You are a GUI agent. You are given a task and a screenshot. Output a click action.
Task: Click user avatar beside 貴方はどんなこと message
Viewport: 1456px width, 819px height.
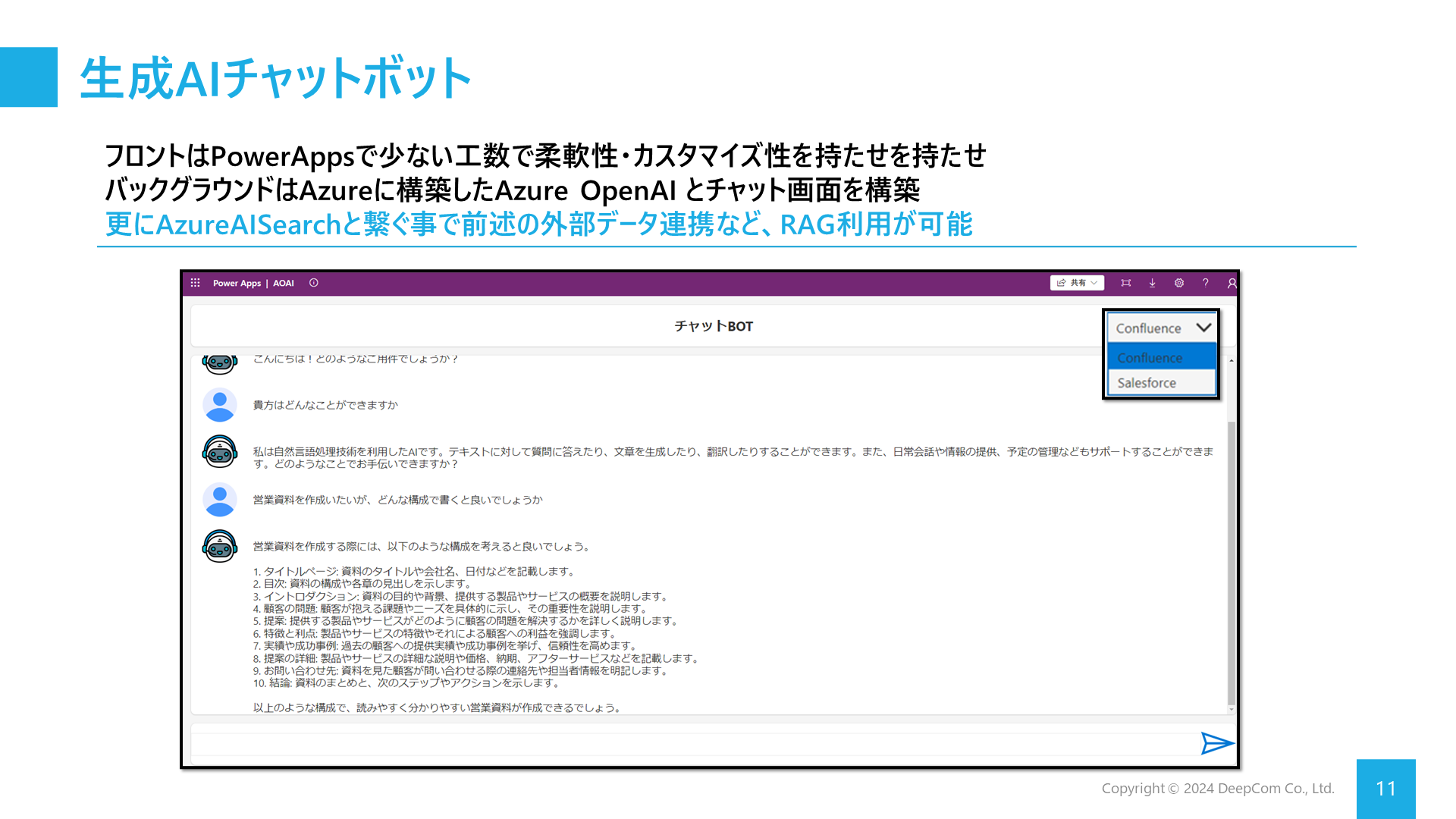pos(220,406)
